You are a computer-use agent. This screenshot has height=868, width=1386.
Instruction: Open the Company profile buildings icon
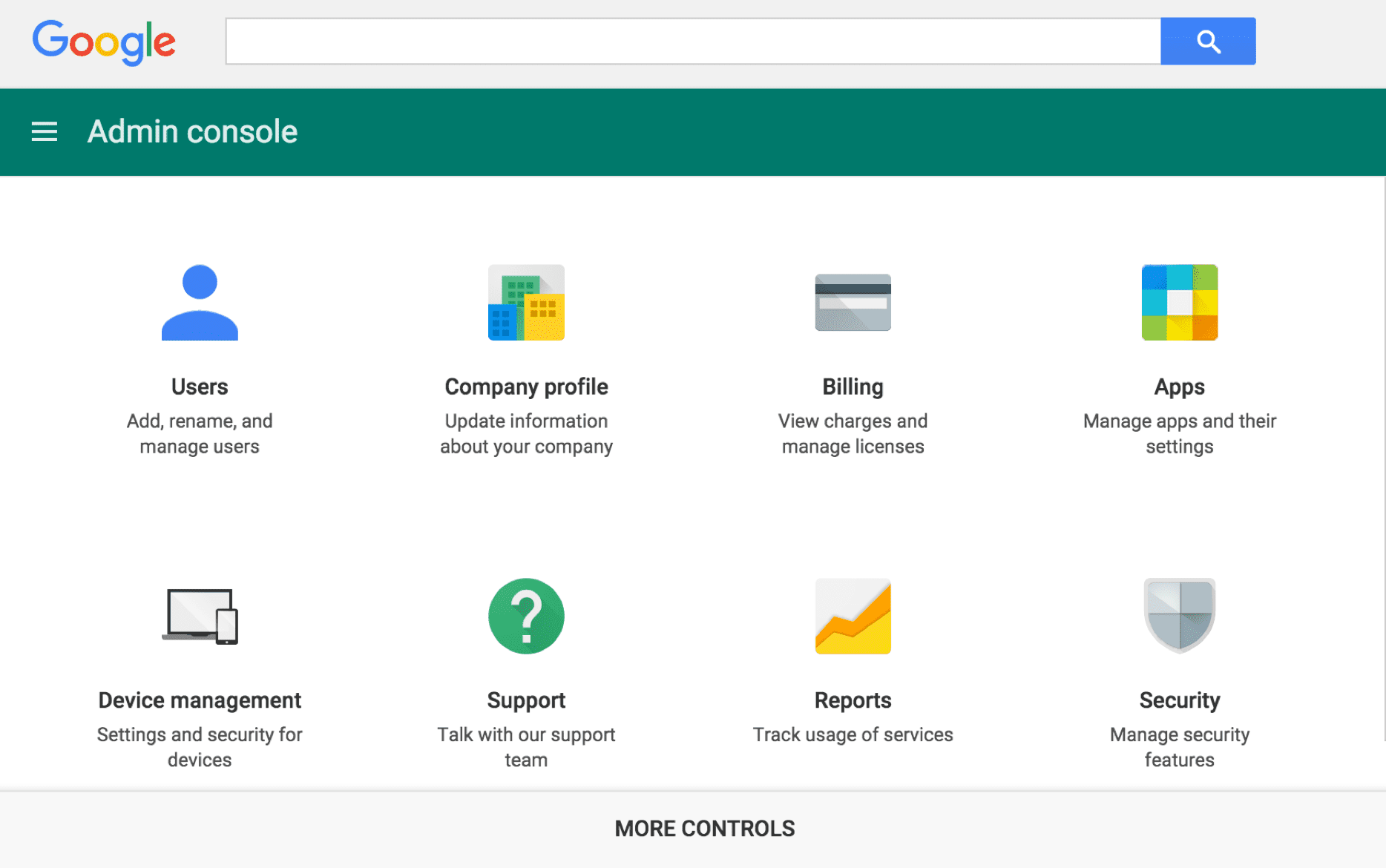[x=526, y=303]
